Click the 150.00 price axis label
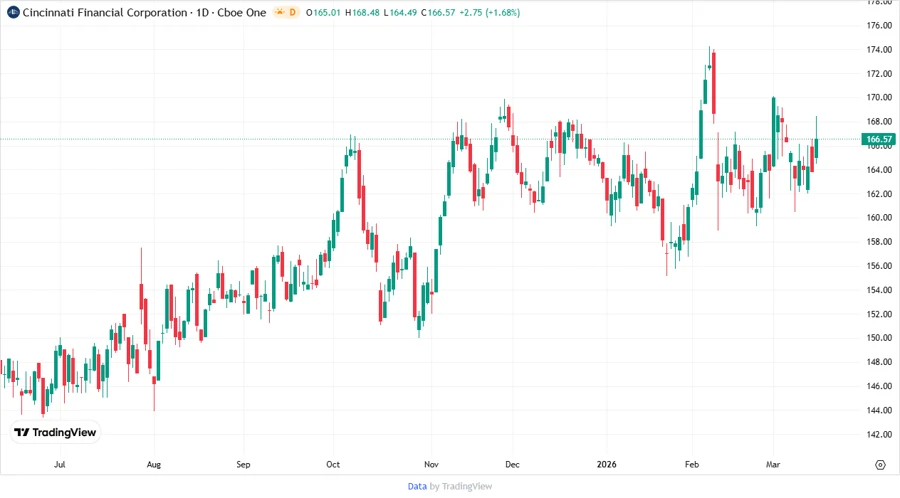Screen dimensions: 900x498 [x=879, y=337]
